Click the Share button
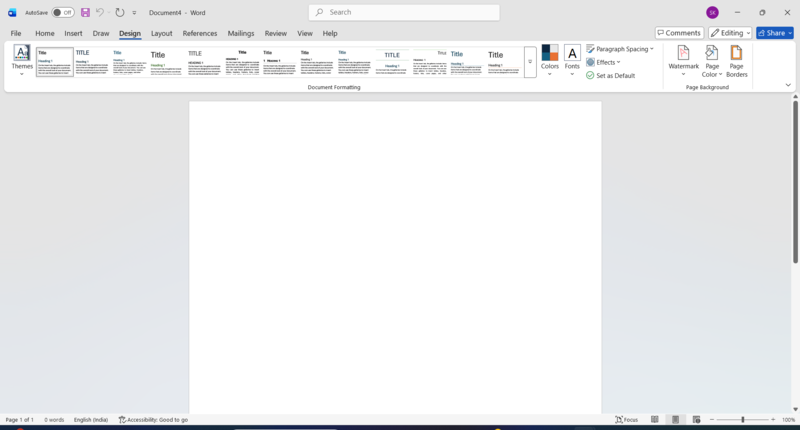The image size is (800, 430). click(775, 33)
